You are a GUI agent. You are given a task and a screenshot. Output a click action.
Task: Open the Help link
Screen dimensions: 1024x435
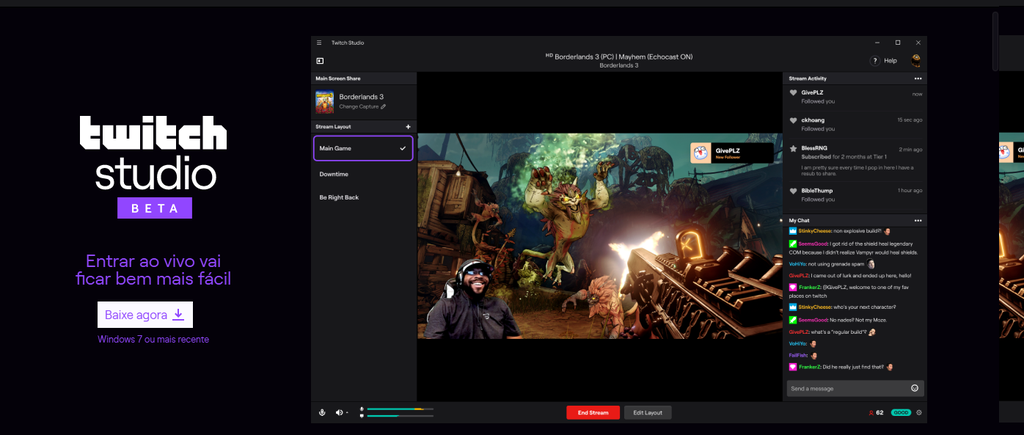(890, 61)
